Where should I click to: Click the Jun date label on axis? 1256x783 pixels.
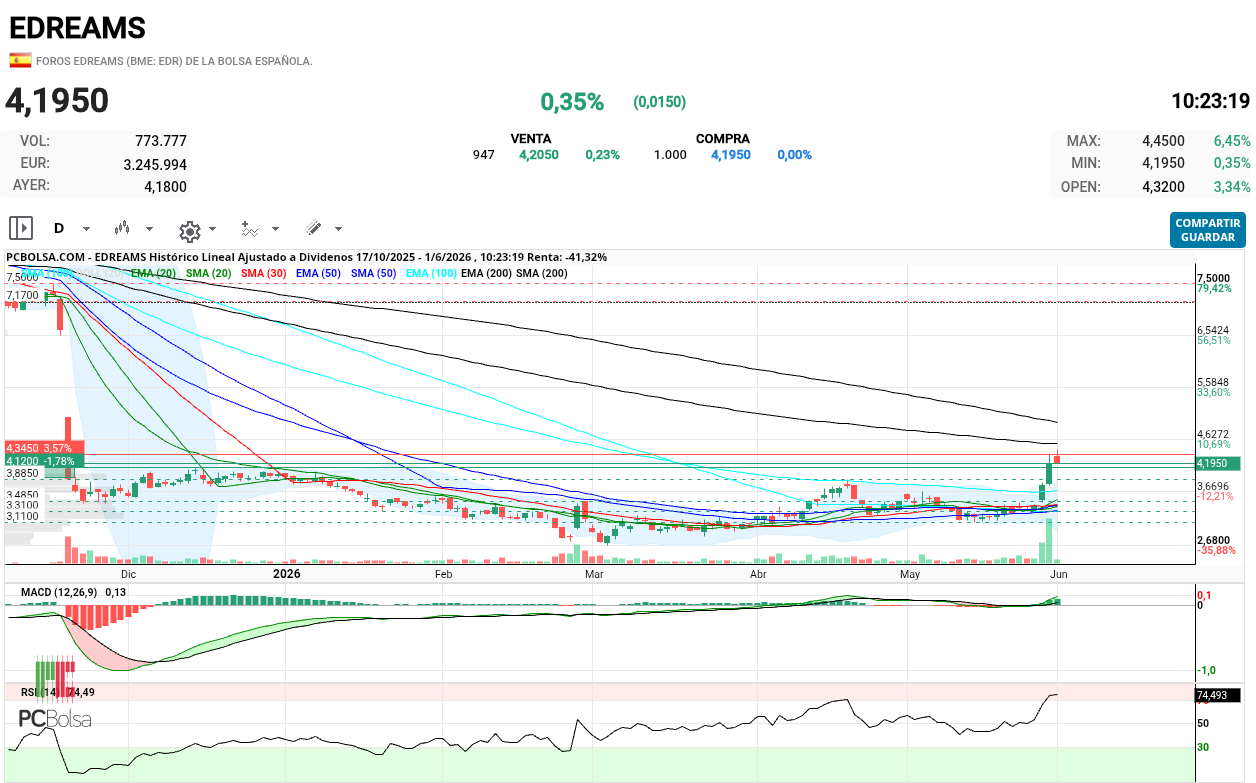tap(1059, 575)
